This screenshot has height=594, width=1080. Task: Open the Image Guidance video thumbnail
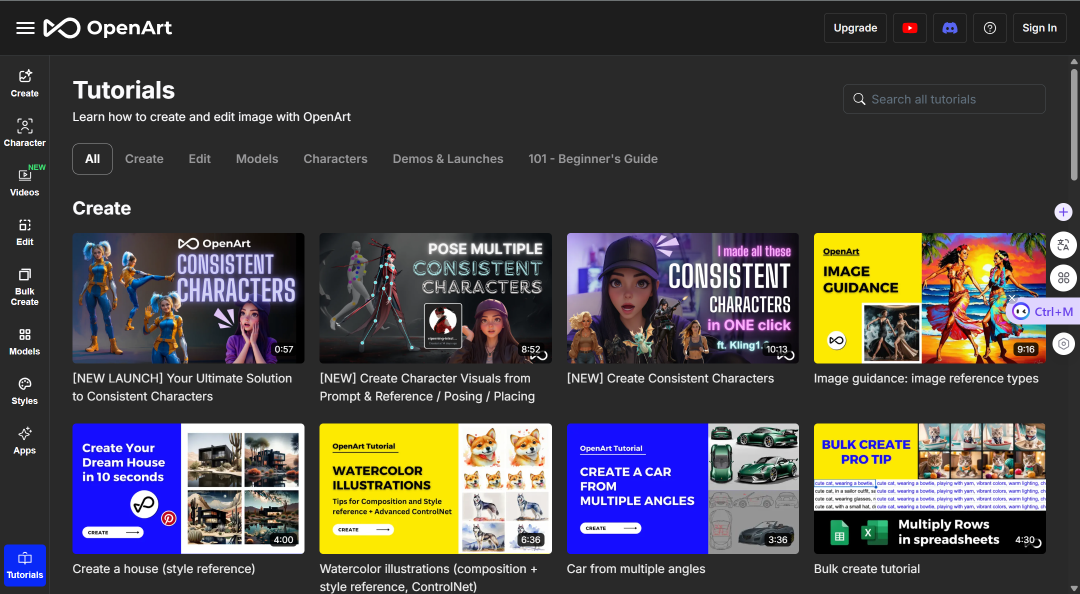click(x=930, y=298)
